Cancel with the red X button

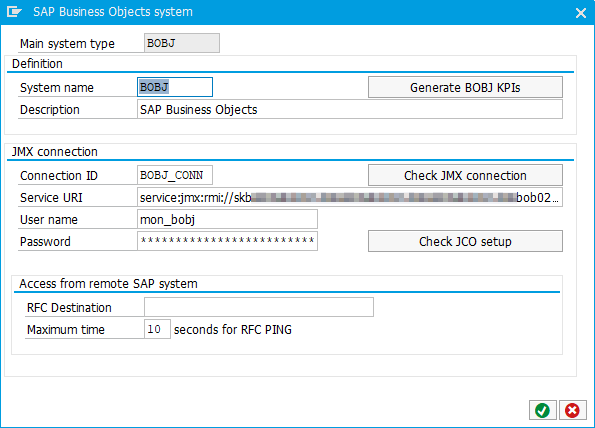(572, 410)
